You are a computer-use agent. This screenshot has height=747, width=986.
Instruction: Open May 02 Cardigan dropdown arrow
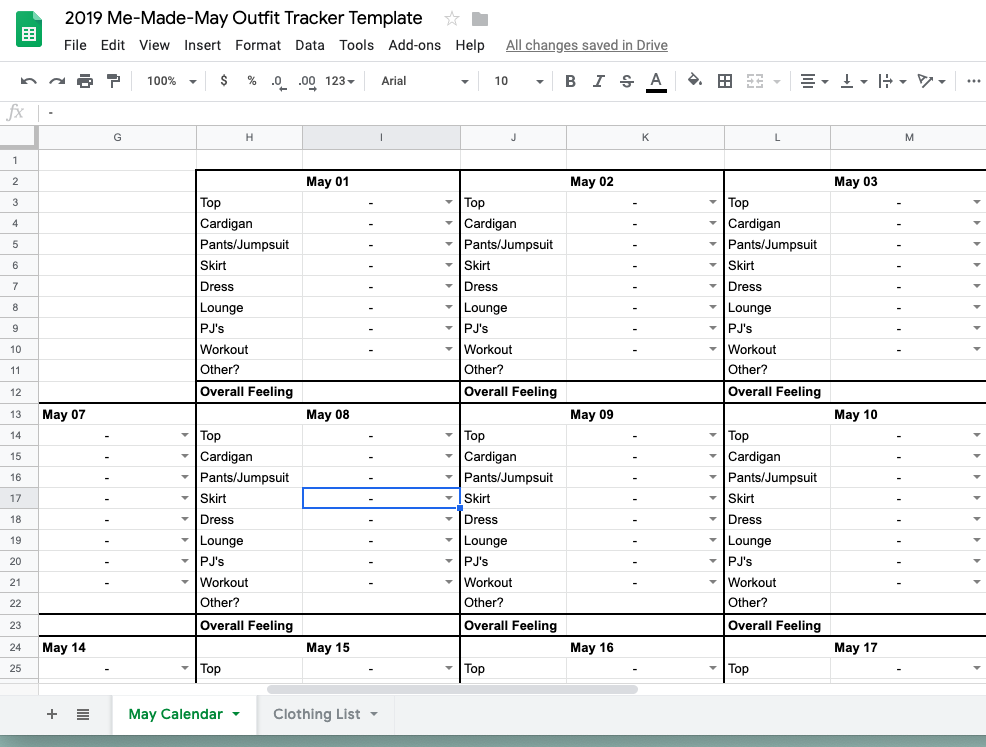[x=712, y=223]
